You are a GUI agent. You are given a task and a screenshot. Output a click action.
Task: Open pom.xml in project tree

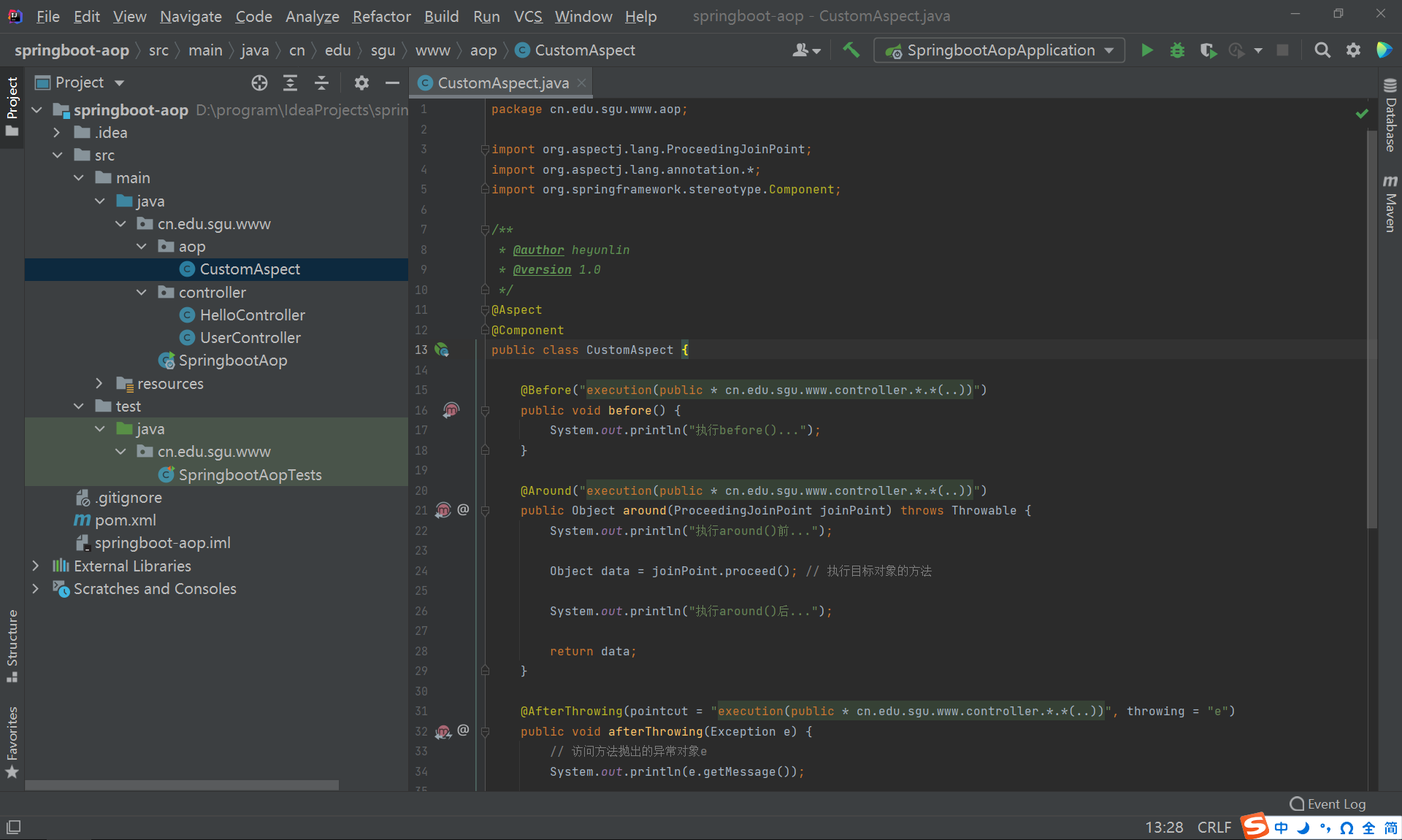click(125, 520)
